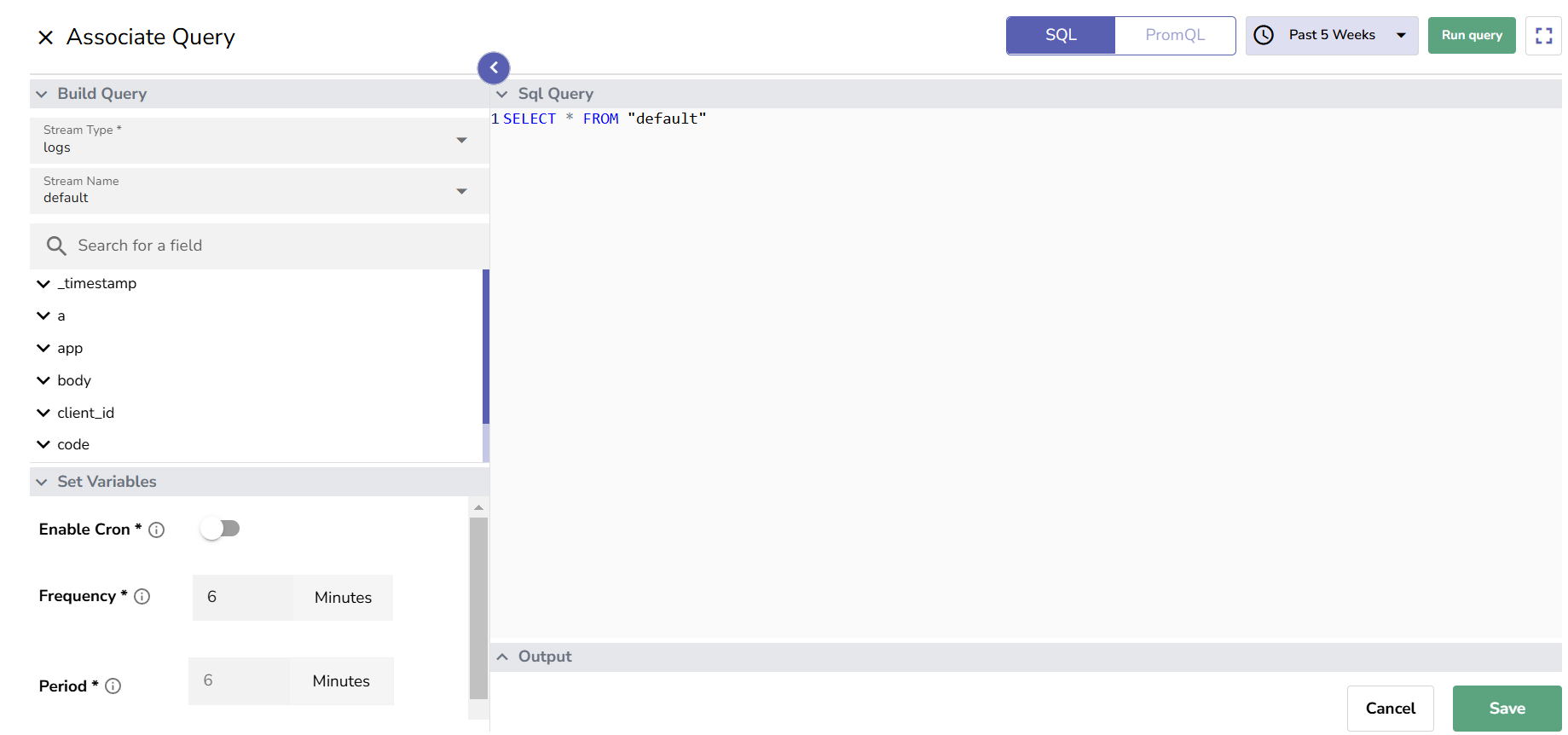Image resolution: width=1568 pixels, height=735 pixels.
Task: Open the Stream Name dropdown
Action: (x=259, y=191)
